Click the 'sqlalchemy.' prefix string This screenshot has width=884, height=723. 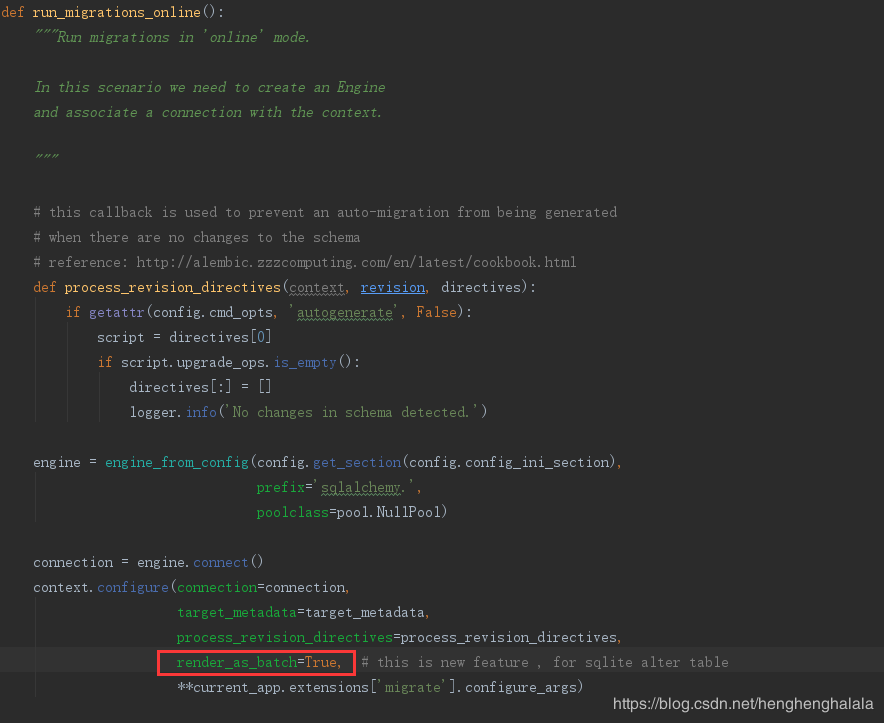point(364,487)
